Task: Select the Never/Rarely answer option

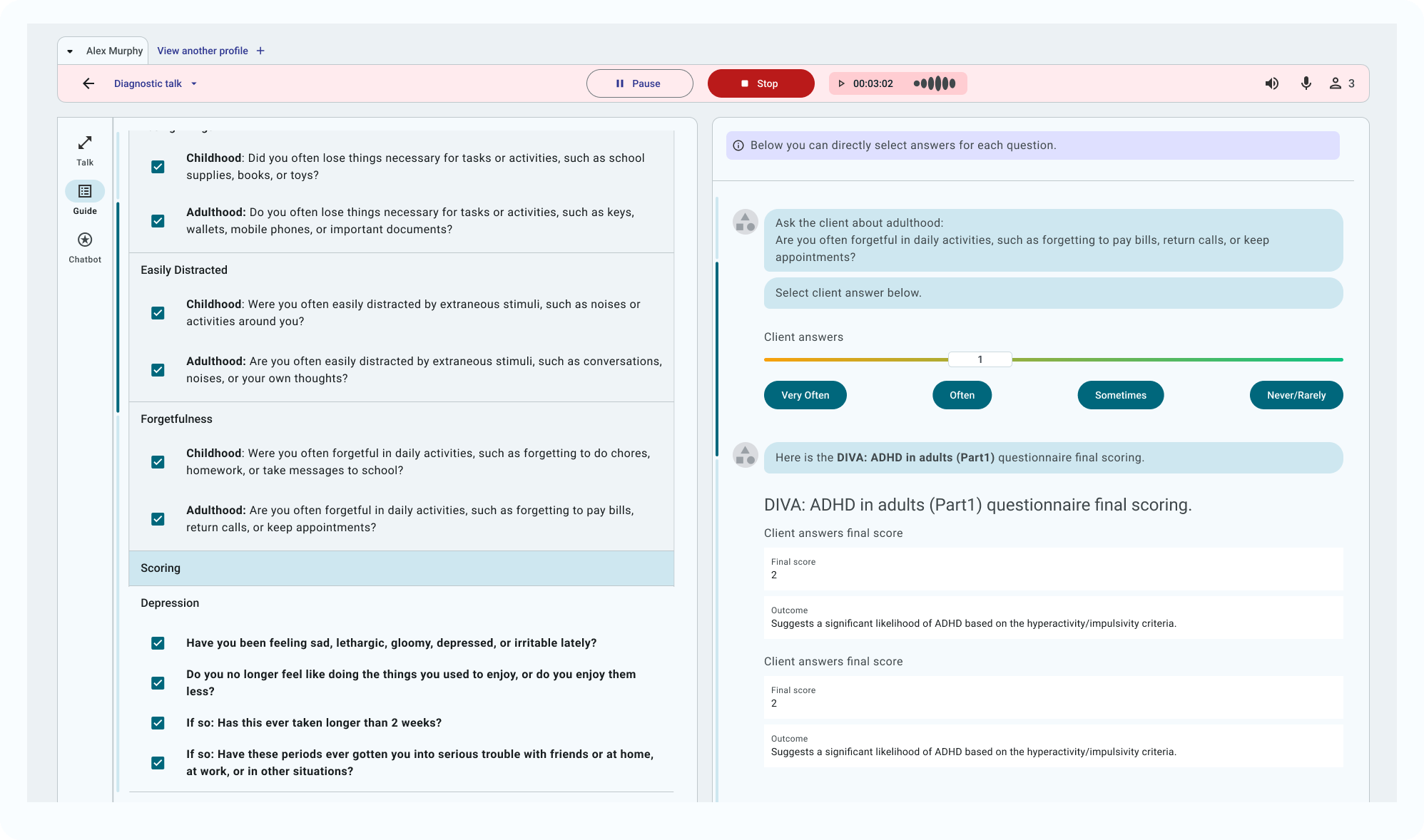Action: click(1296, 395)
